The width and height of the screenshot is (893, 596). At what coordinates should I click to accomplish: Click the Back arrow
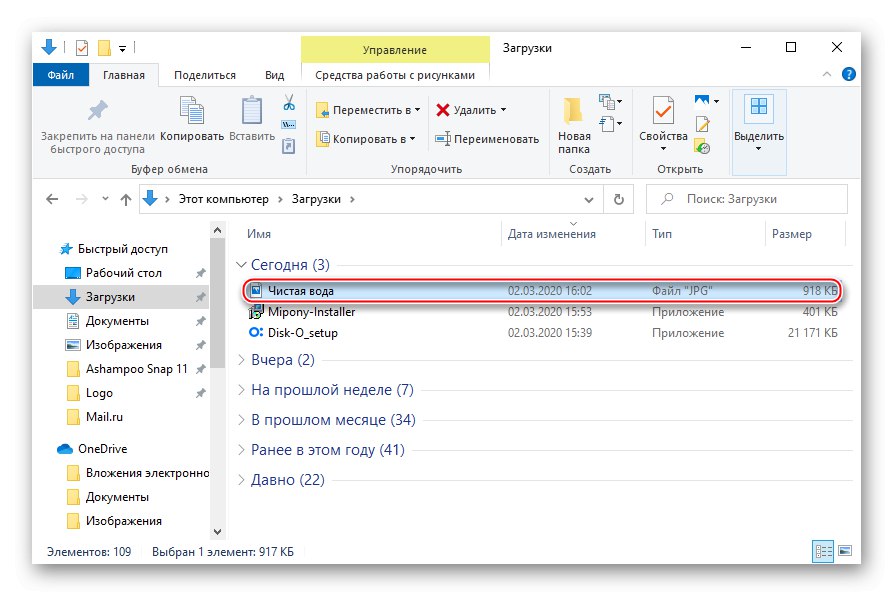click(52, 199)
